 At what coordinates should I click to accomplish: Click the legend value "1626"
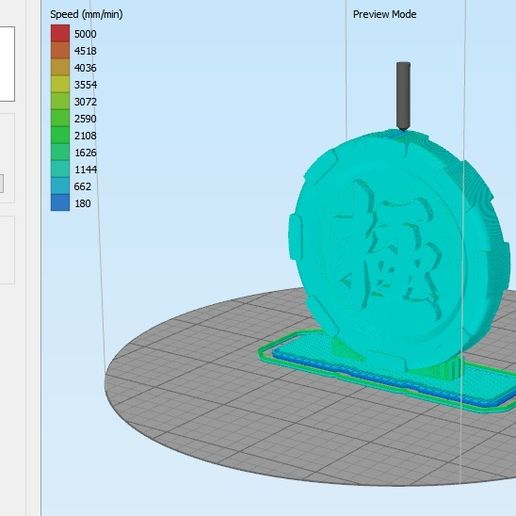pyautogui.click(x=85, y=153)
